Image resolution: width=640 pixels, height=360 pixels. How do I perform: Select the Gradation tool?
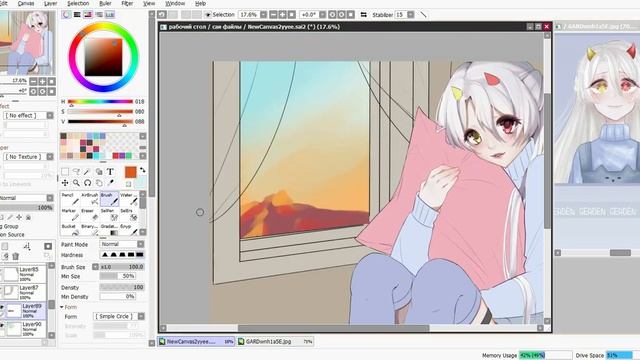coord(109,229)
